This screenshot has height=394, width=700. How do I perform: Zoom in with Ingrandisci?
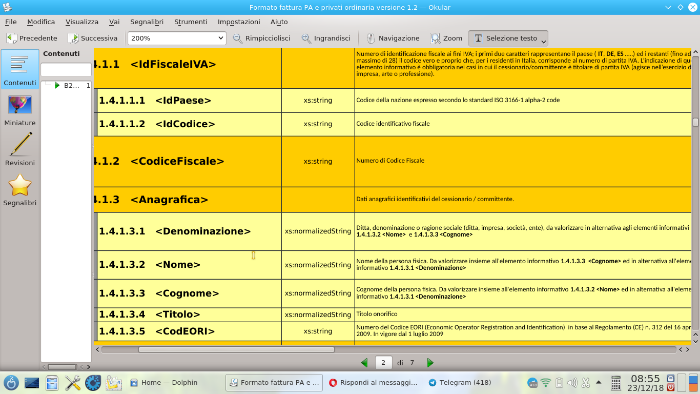click(326, 38)
